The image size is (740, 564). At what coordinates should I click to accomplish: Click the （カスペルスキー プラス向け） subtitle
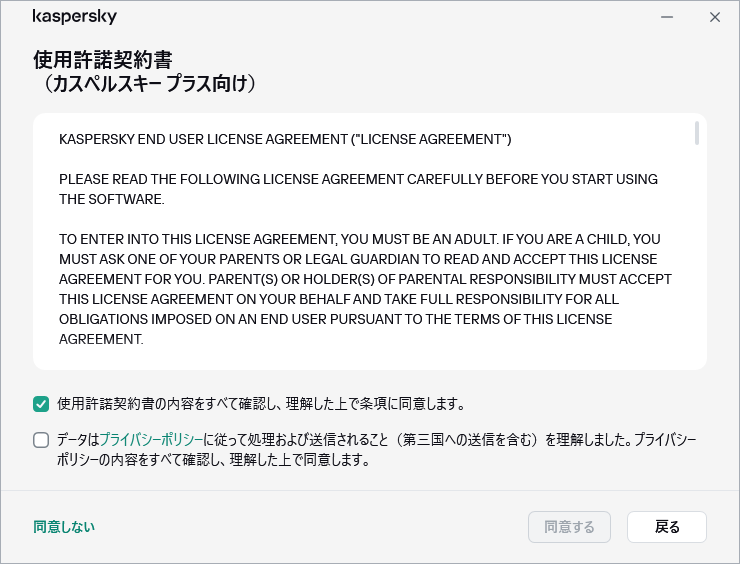(150, 85)
